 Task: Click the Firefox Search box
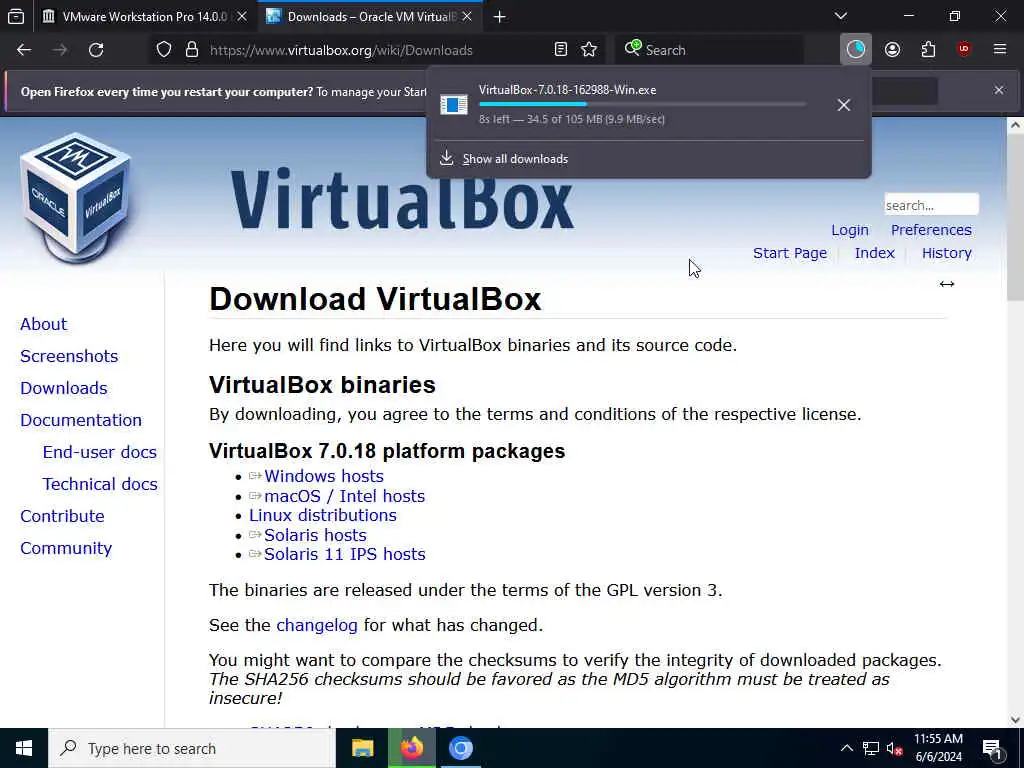709,50
